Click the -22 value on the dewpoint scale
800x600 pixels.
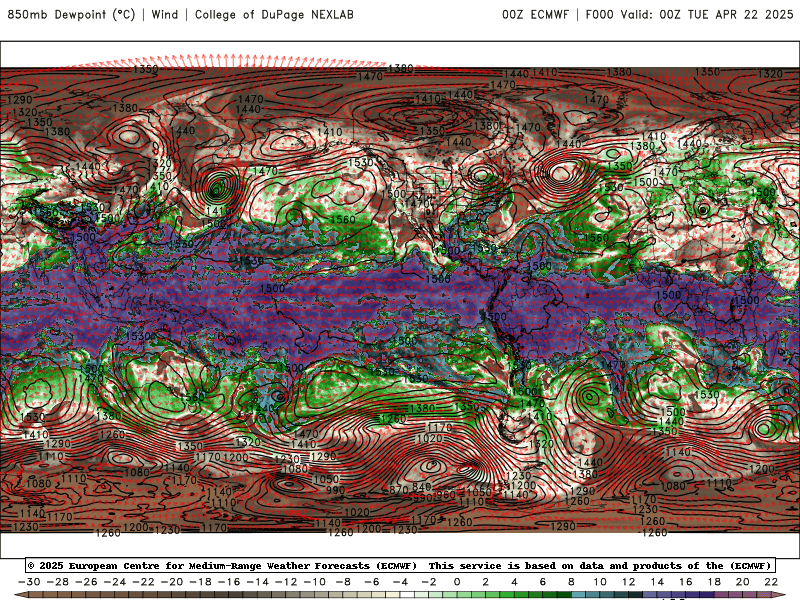143,582
